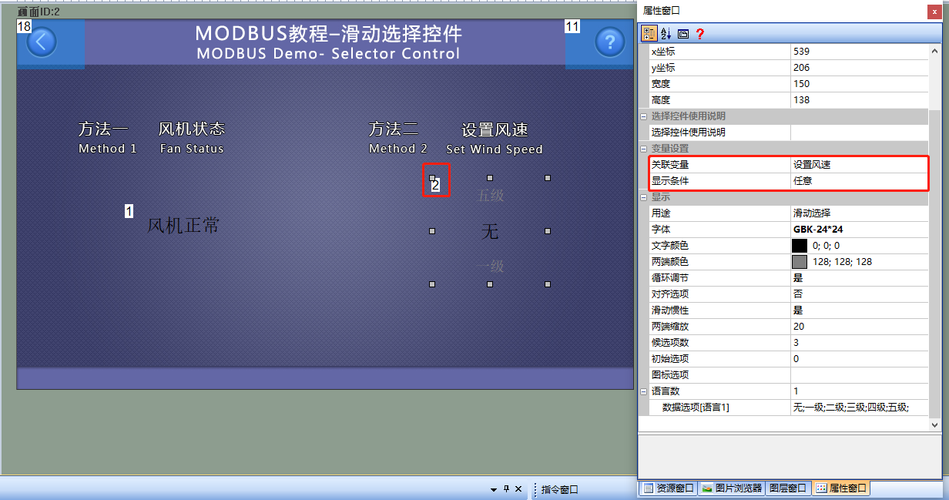Edit the x坐标 value 539

pyautogui.click(x=859, y=51)
